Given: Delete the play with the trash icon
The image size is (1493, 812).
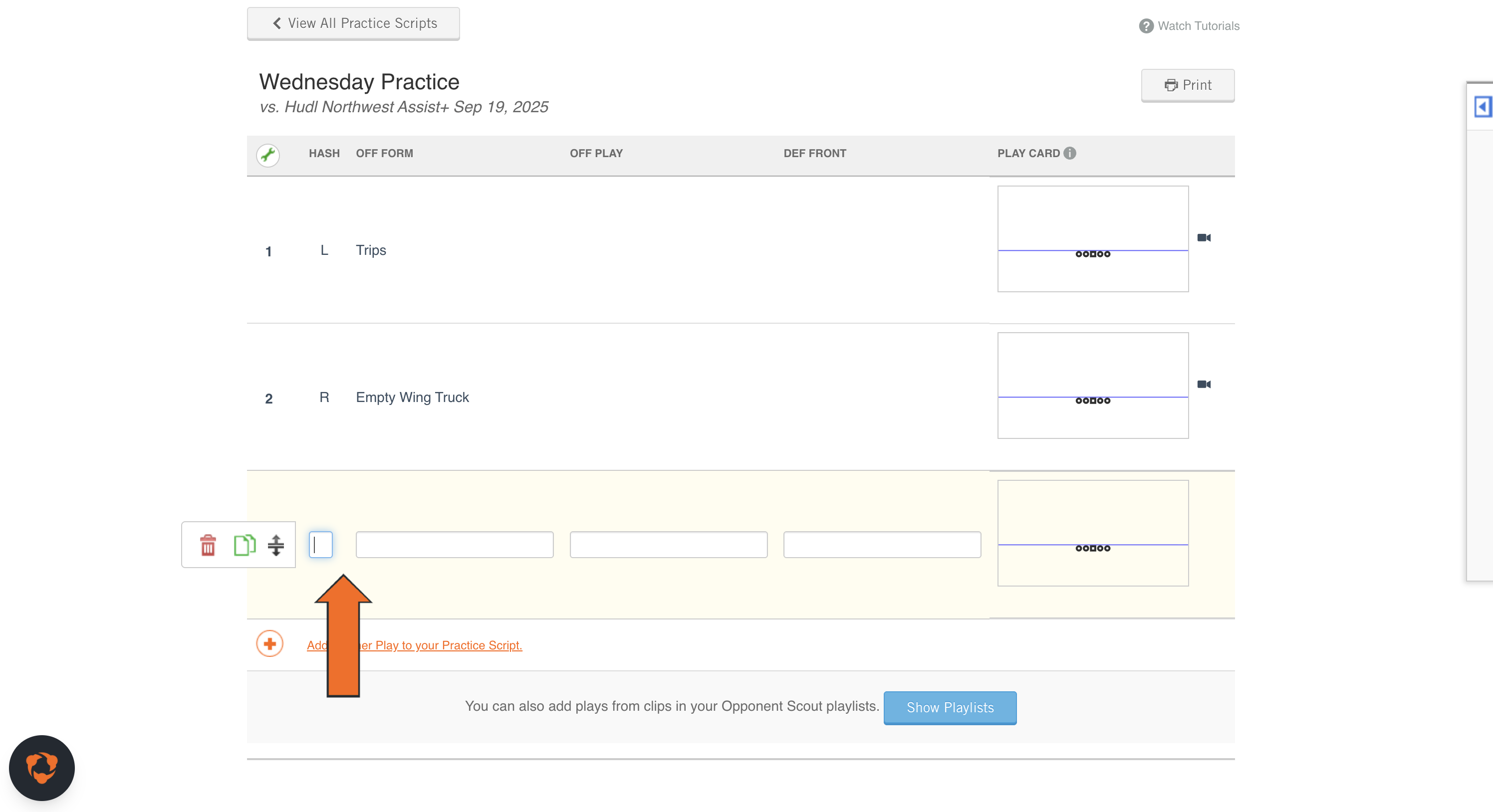Looking at the screenshot, I should 208,545.
